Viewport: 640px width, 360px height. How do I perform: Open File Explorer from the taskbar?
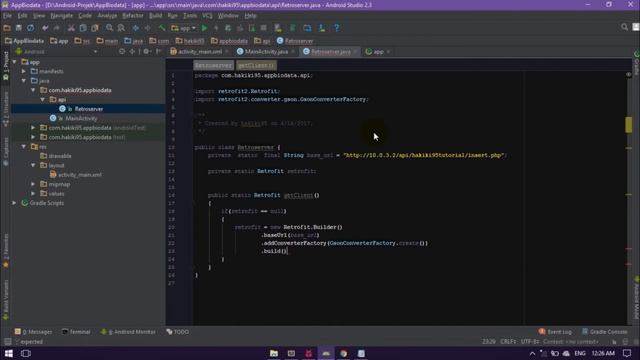[274, 353]
